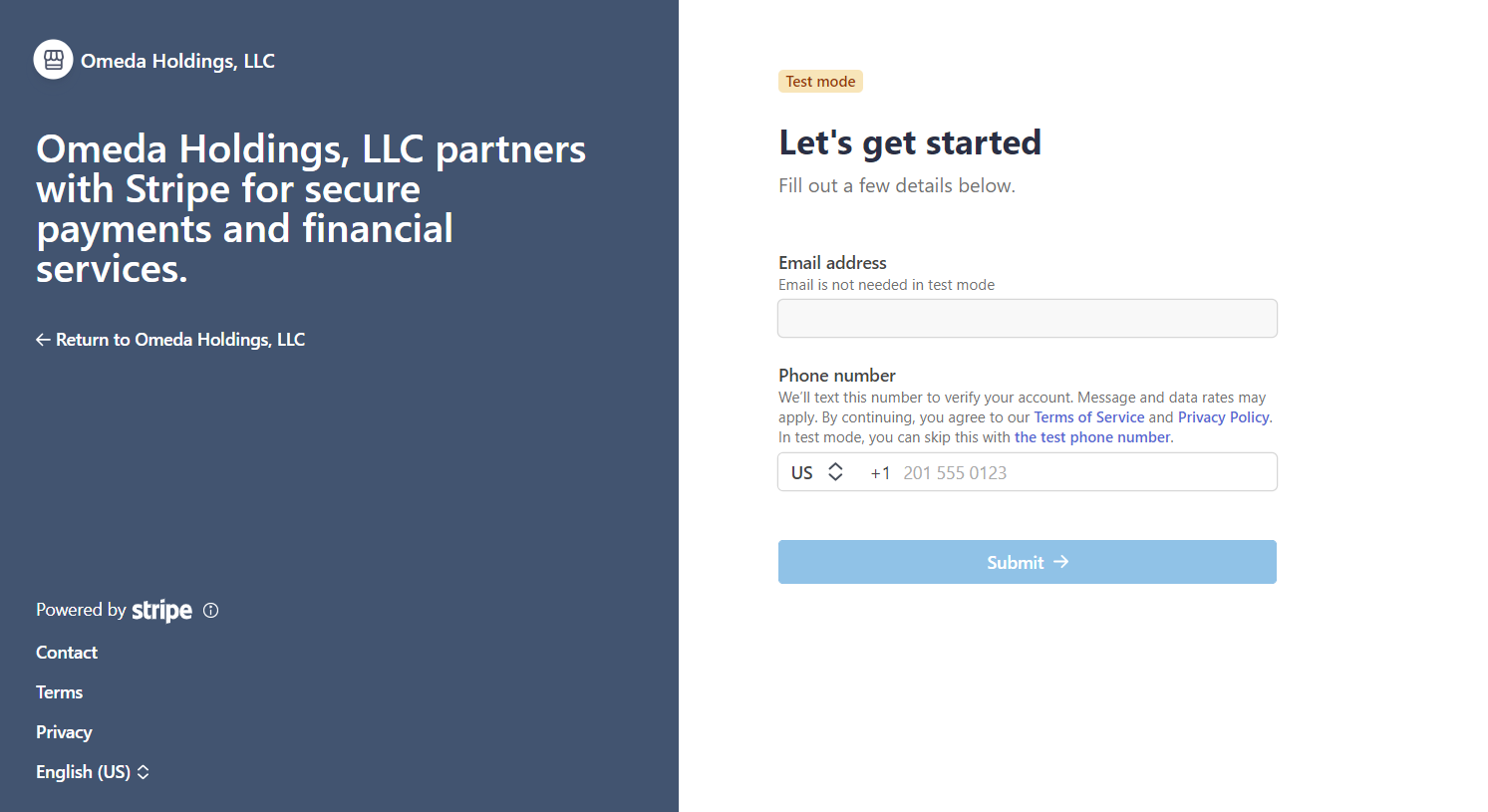Click the up-down chevron beside US country code

click(835, 472)
